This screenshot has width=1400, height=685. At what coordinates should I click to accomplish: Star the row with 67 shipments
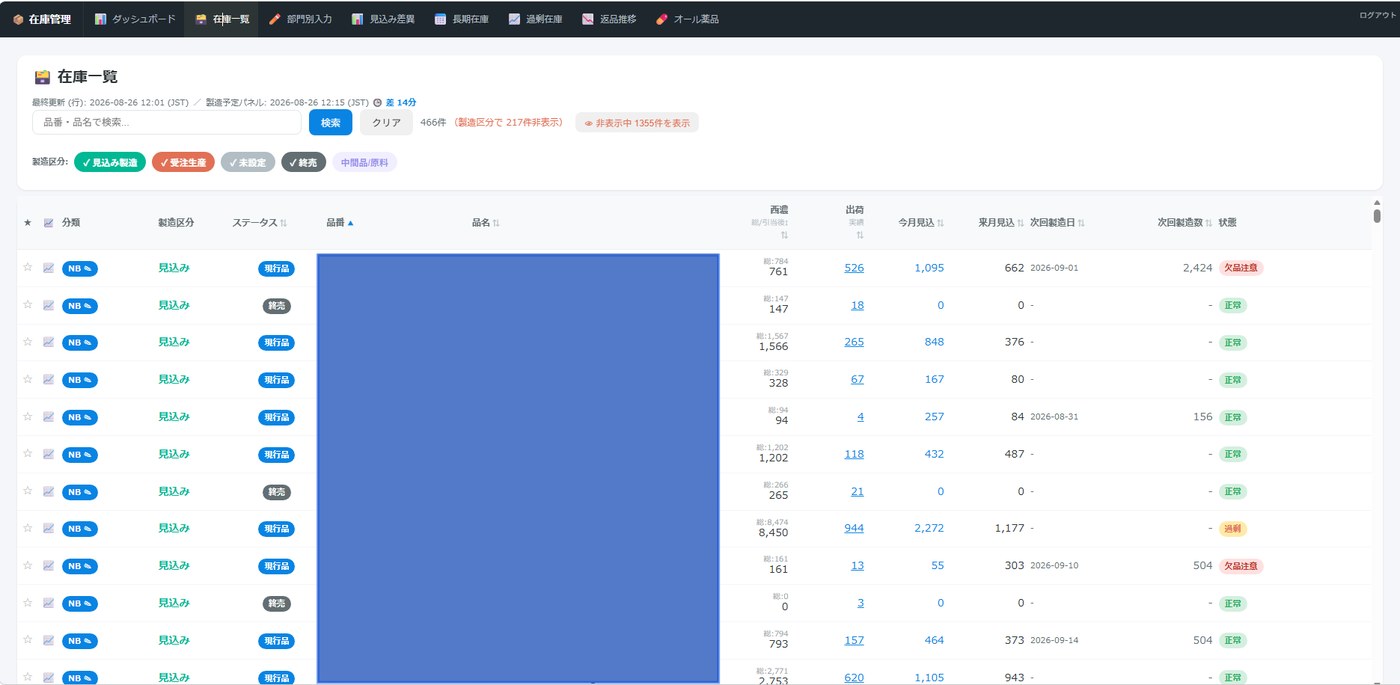(x=28, y=379)
